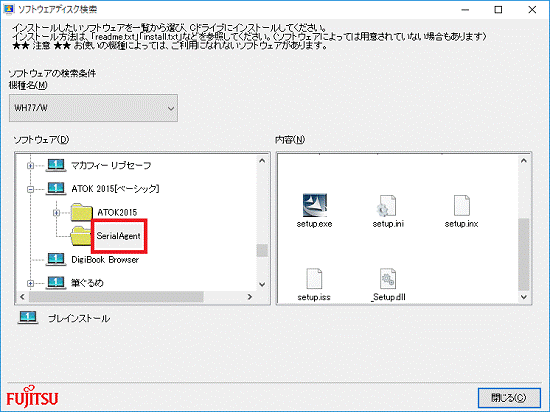This screenshot has width=550, height=412.
Task: Collapse the ATOK 2015[ベーシック] tree node
Action: point(31,189)
